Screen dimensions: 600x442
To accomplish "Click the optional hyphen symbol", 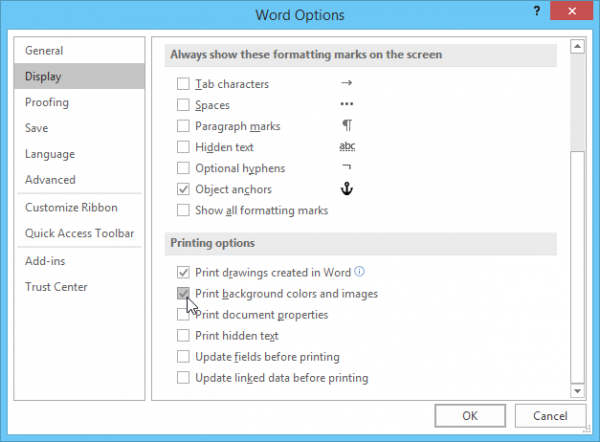I will 346,167.
